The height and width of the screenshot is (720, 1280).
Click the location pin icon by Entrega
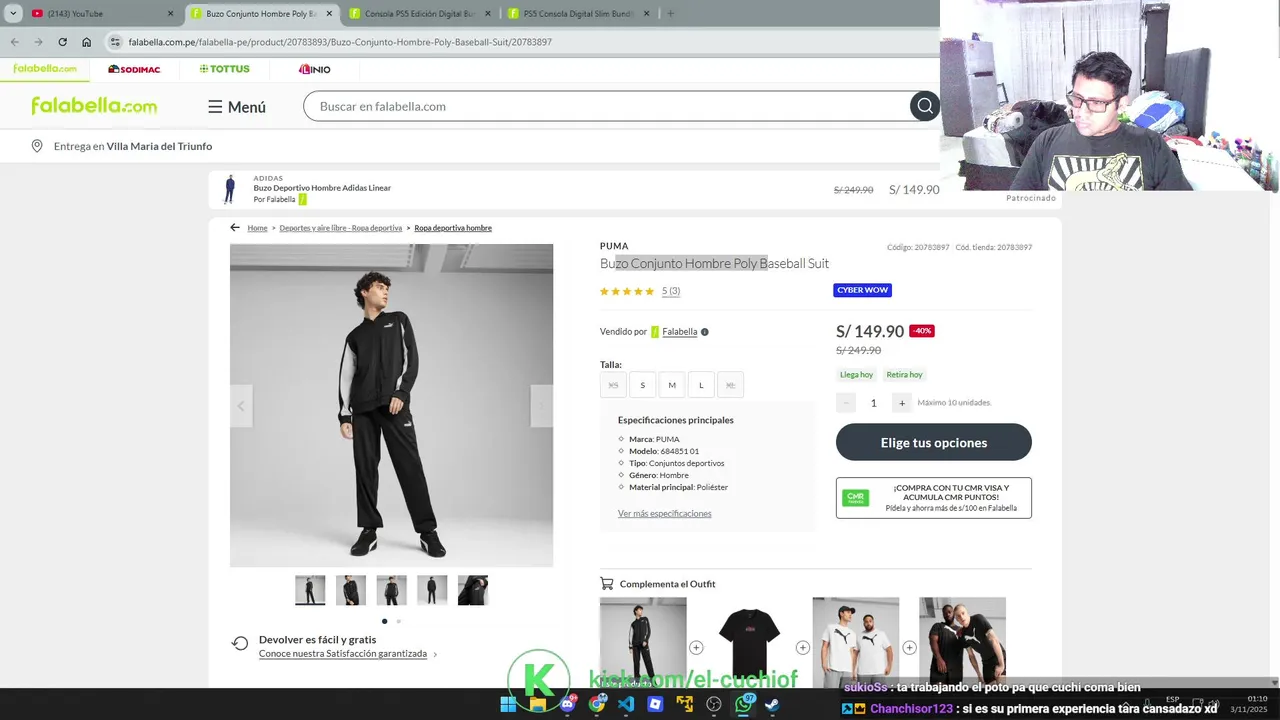(x=37, y=146)
